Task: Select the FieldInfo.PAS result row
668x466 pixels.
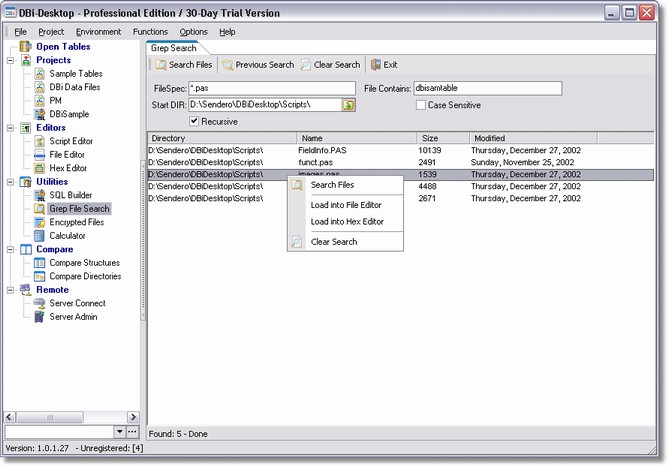Action: pyautogui.click(x=322, y=150)
